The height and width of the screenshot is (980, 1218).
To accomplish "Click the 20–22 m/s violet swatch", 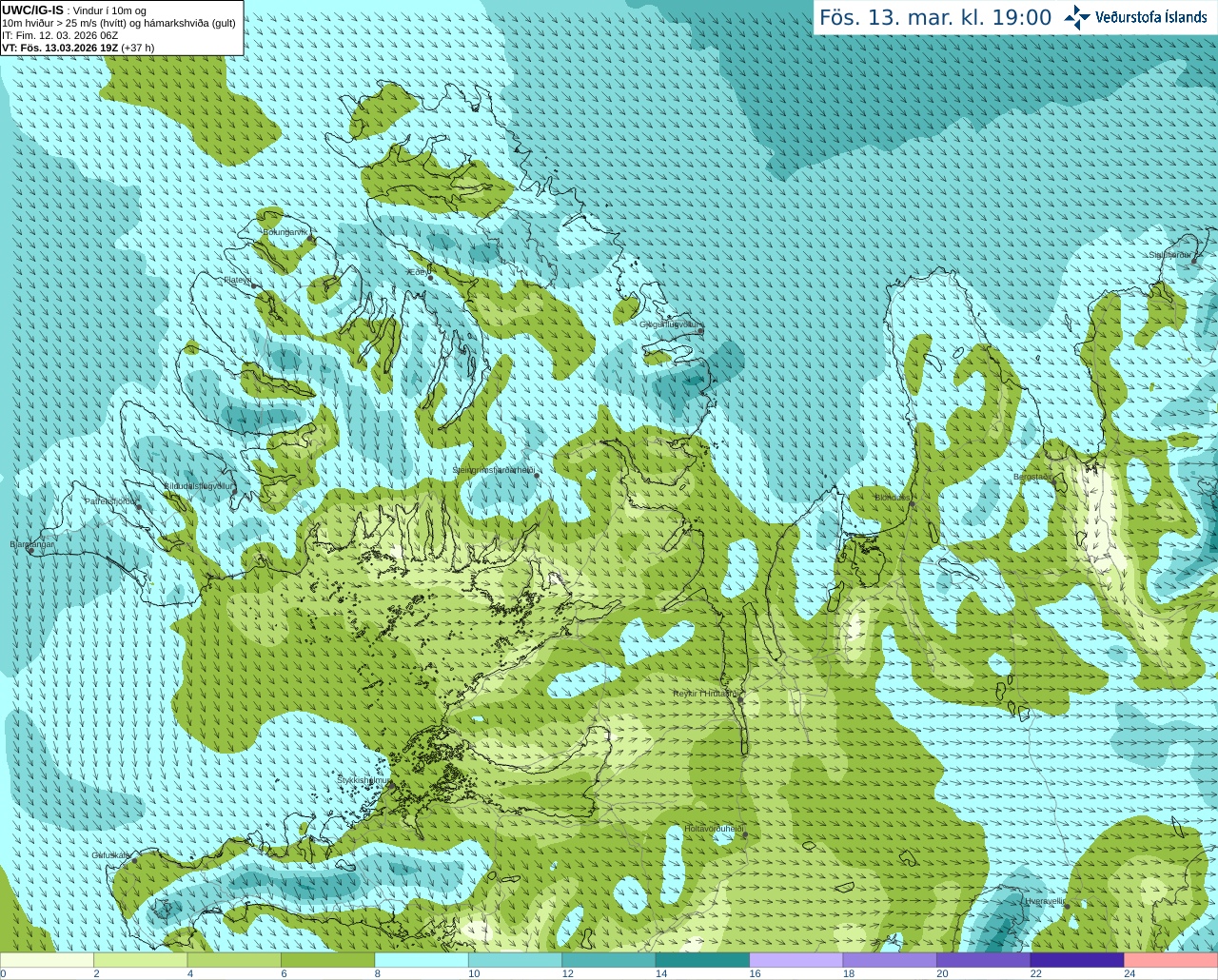I will [x=984, y=960].
